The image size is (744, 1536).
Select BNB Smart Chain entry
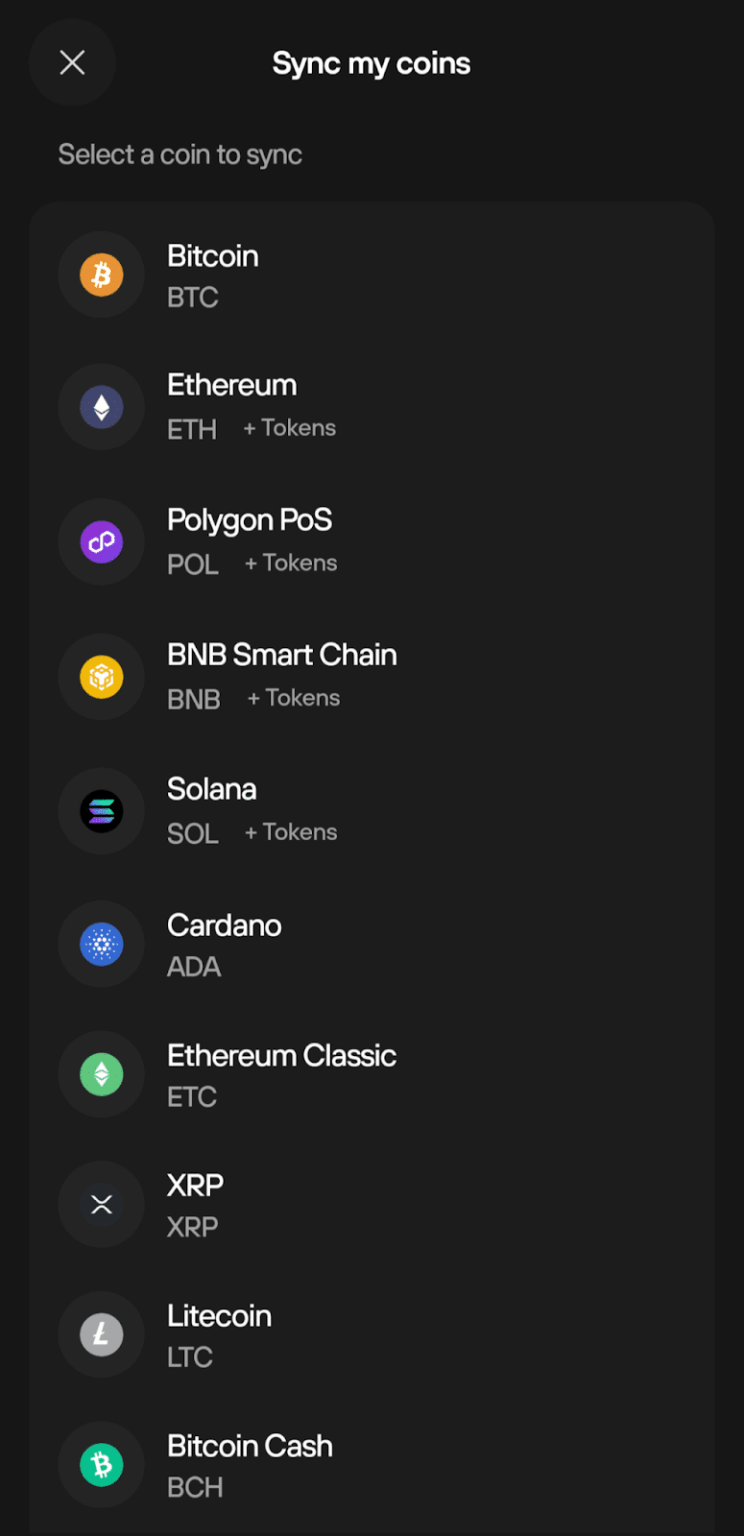(282, 656)
